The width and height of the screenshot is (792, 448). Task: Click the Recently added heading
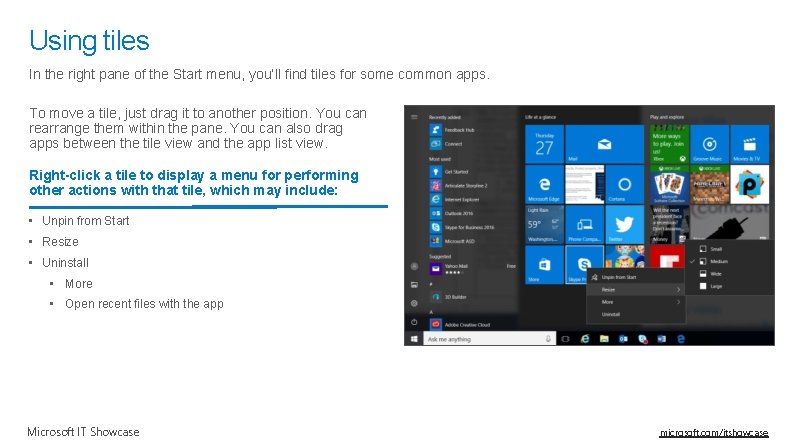pyautogui.click(x=444, y=117)
